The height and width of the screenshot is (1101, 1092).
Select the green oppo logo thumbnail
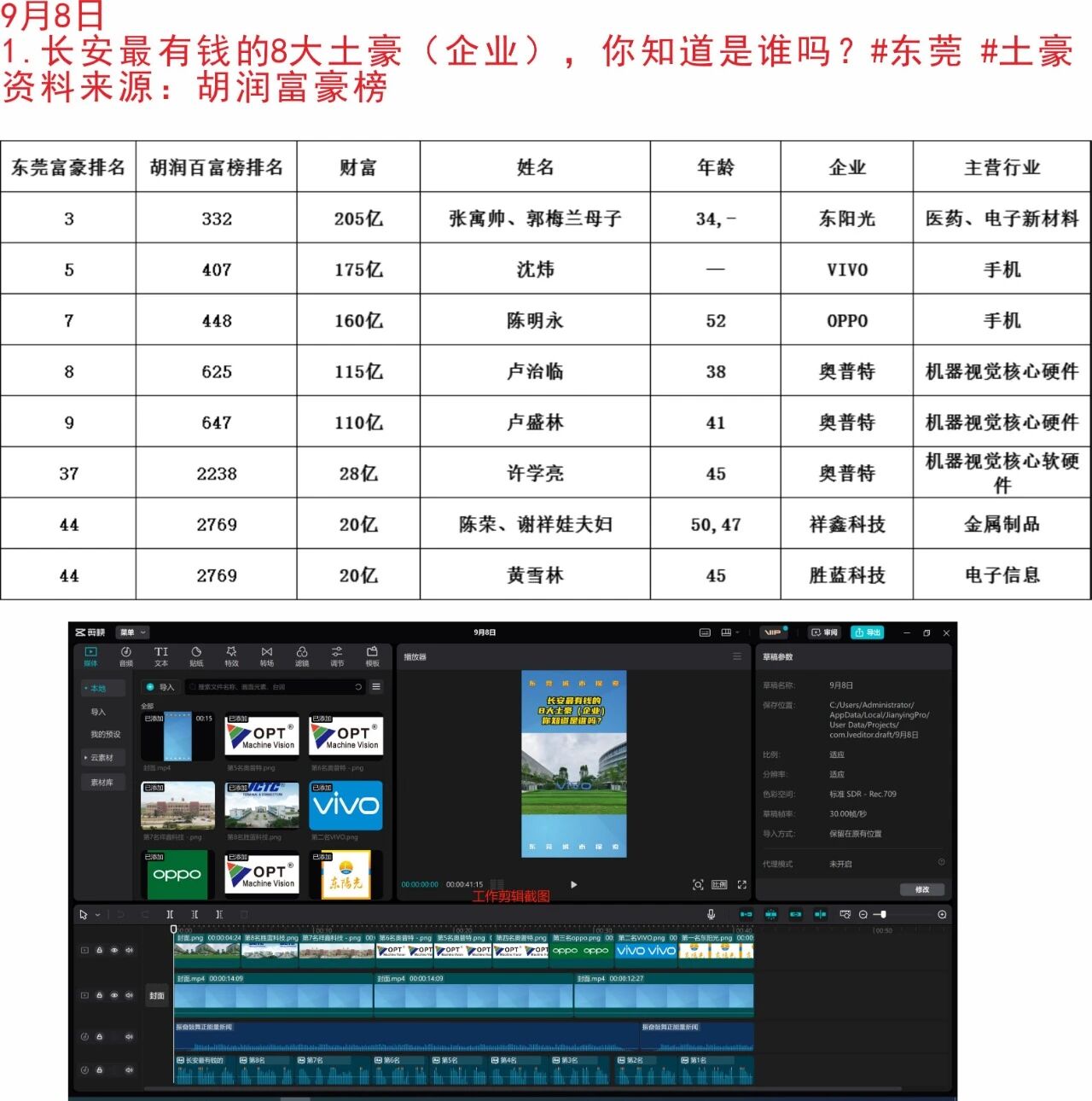(x=178, y=874)
